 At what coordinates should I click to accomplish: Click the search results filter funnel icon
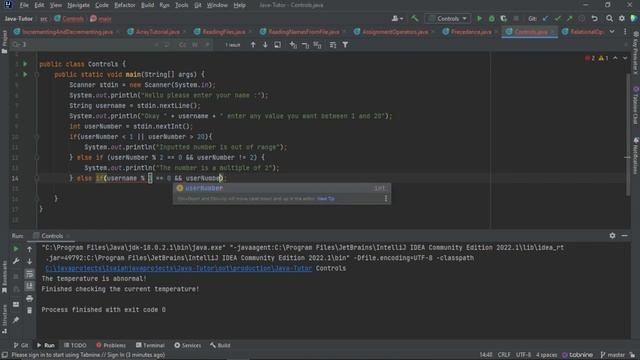(345, 44)
